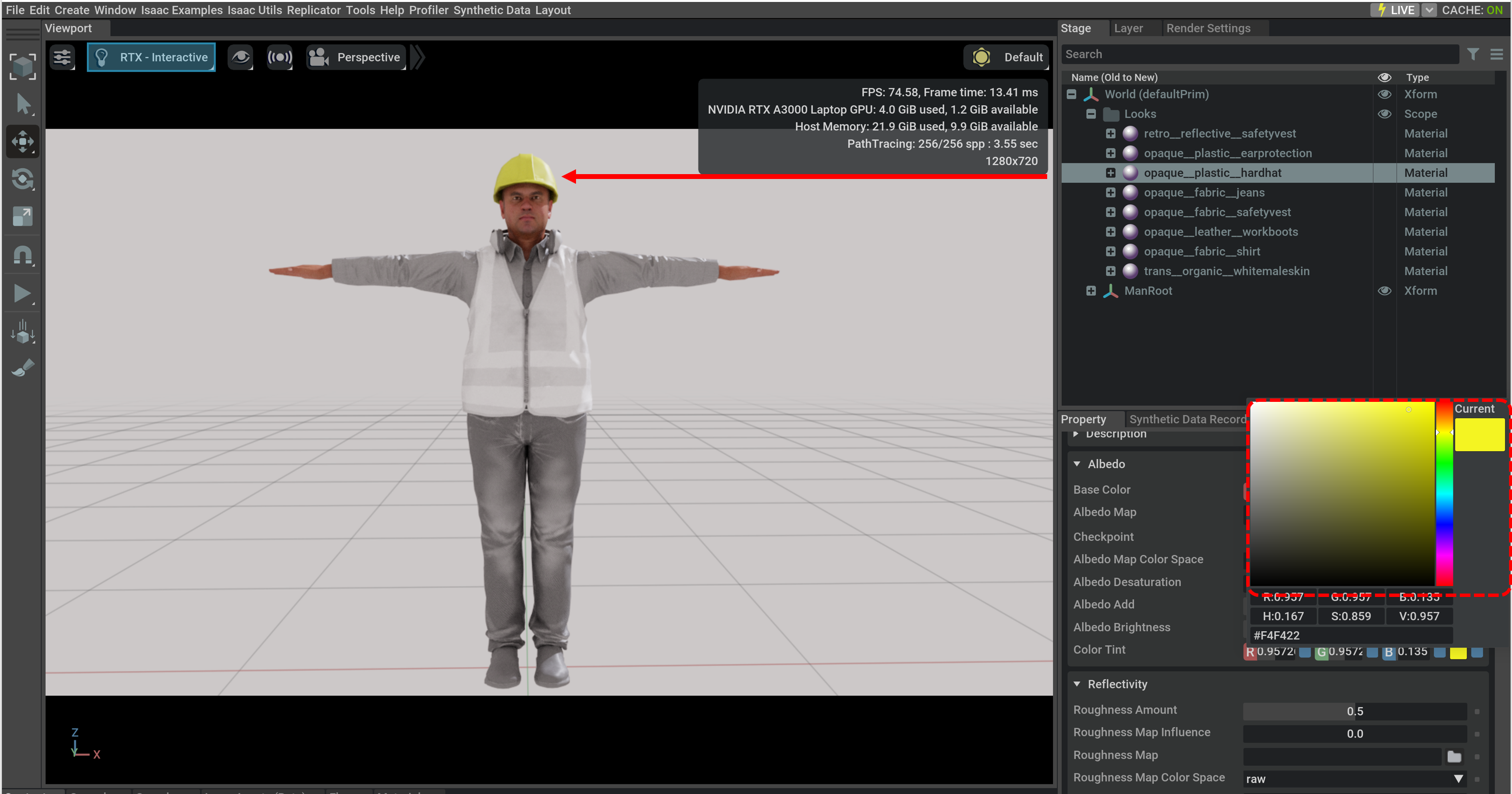Open the viewport display eye menu
This screenshot has height=794, width=1512.
coord(240,58)
